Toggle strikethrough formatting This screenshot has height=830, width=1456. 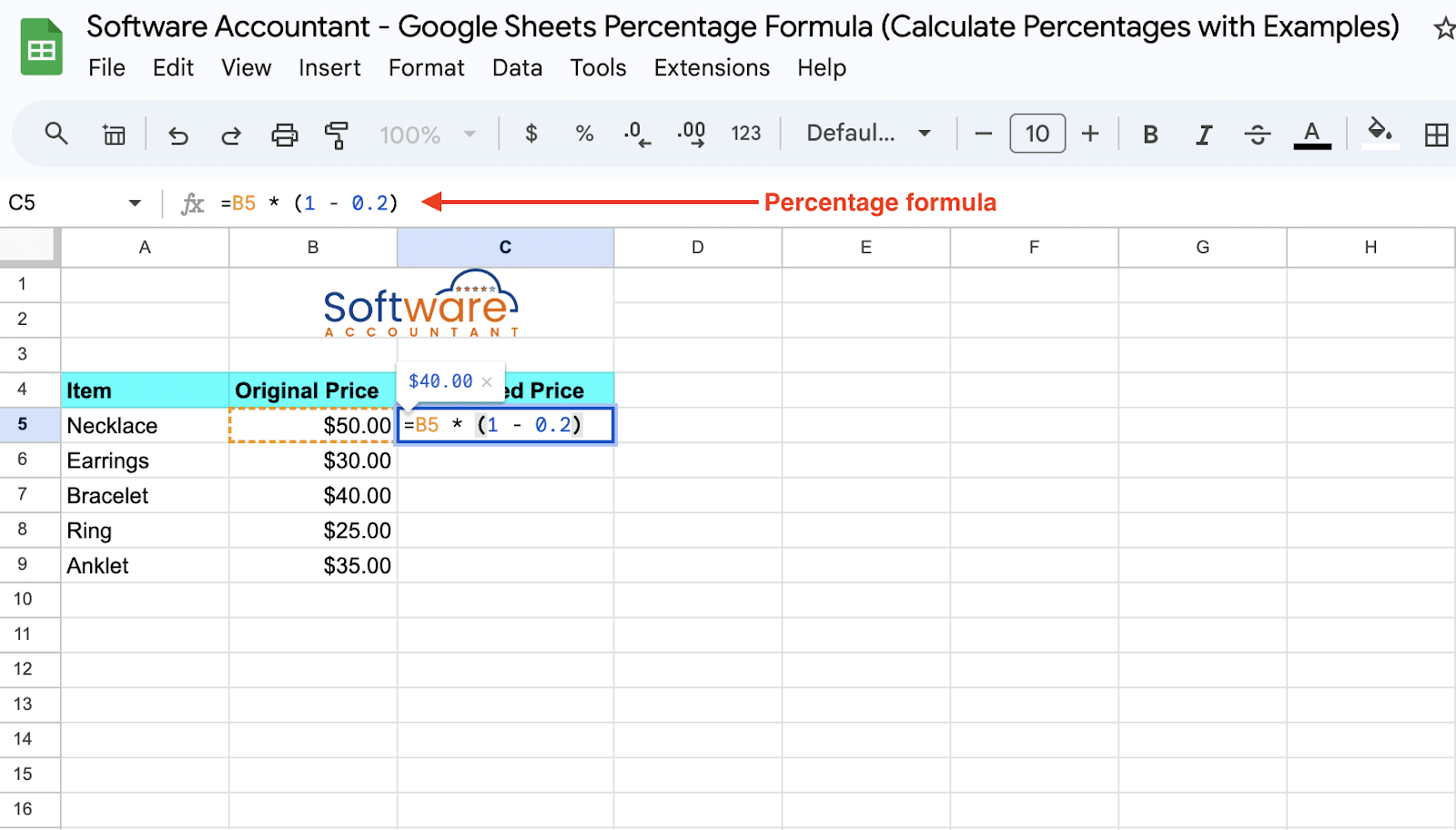click(1258, 135)
